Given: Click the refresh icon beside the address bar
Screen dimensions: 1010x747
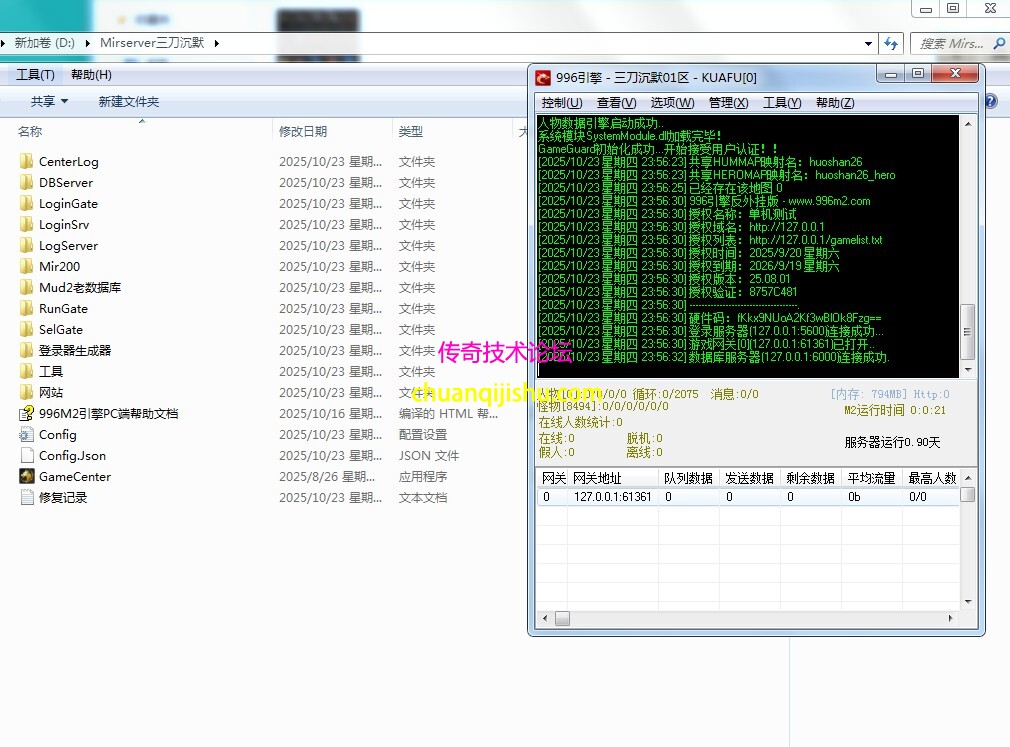Looking at the screenshot, I should [x=892, y=43].
